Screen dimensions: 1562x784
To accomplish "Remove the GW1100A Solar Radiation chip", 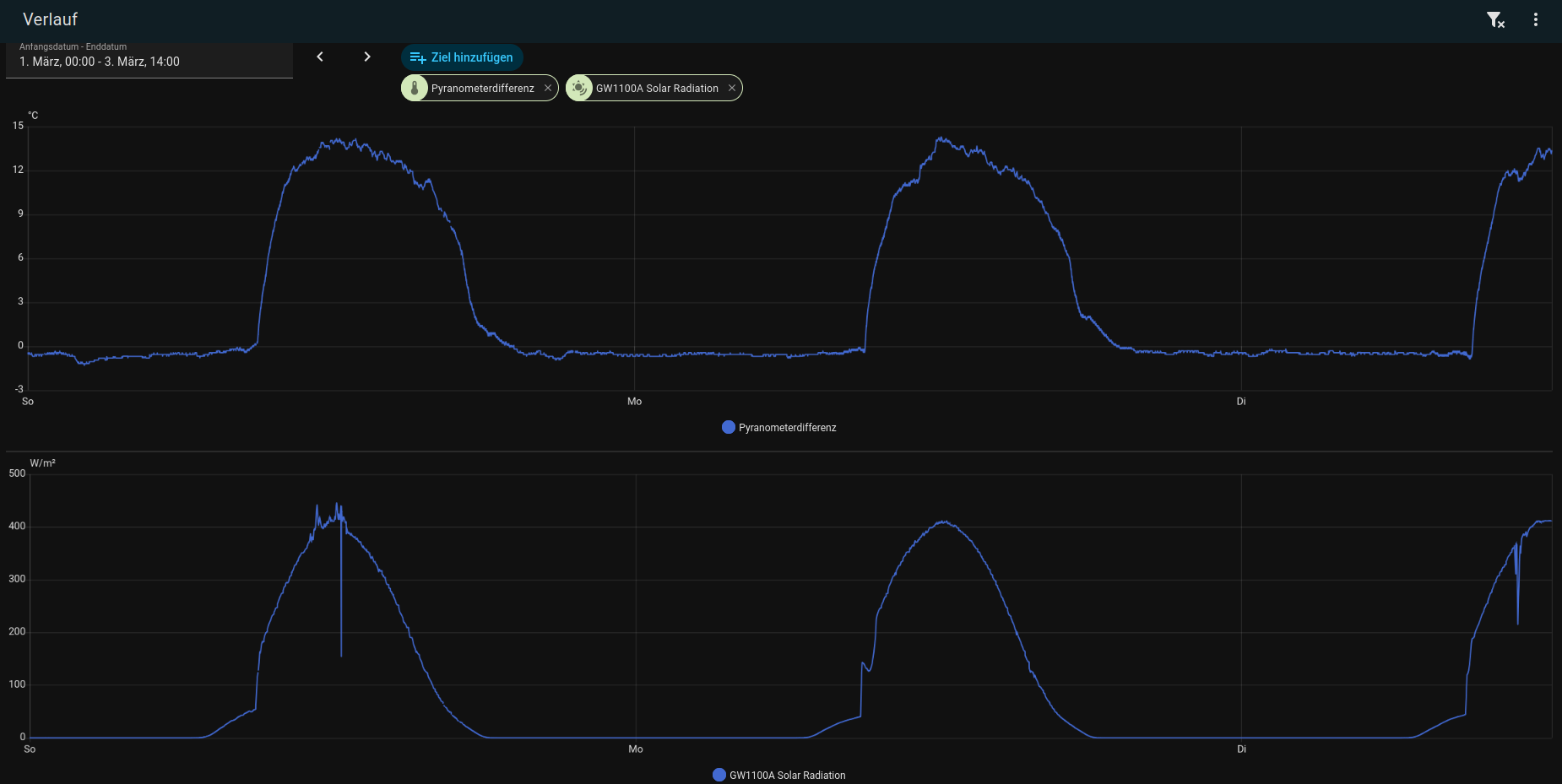I will click(x=732, y=88).
